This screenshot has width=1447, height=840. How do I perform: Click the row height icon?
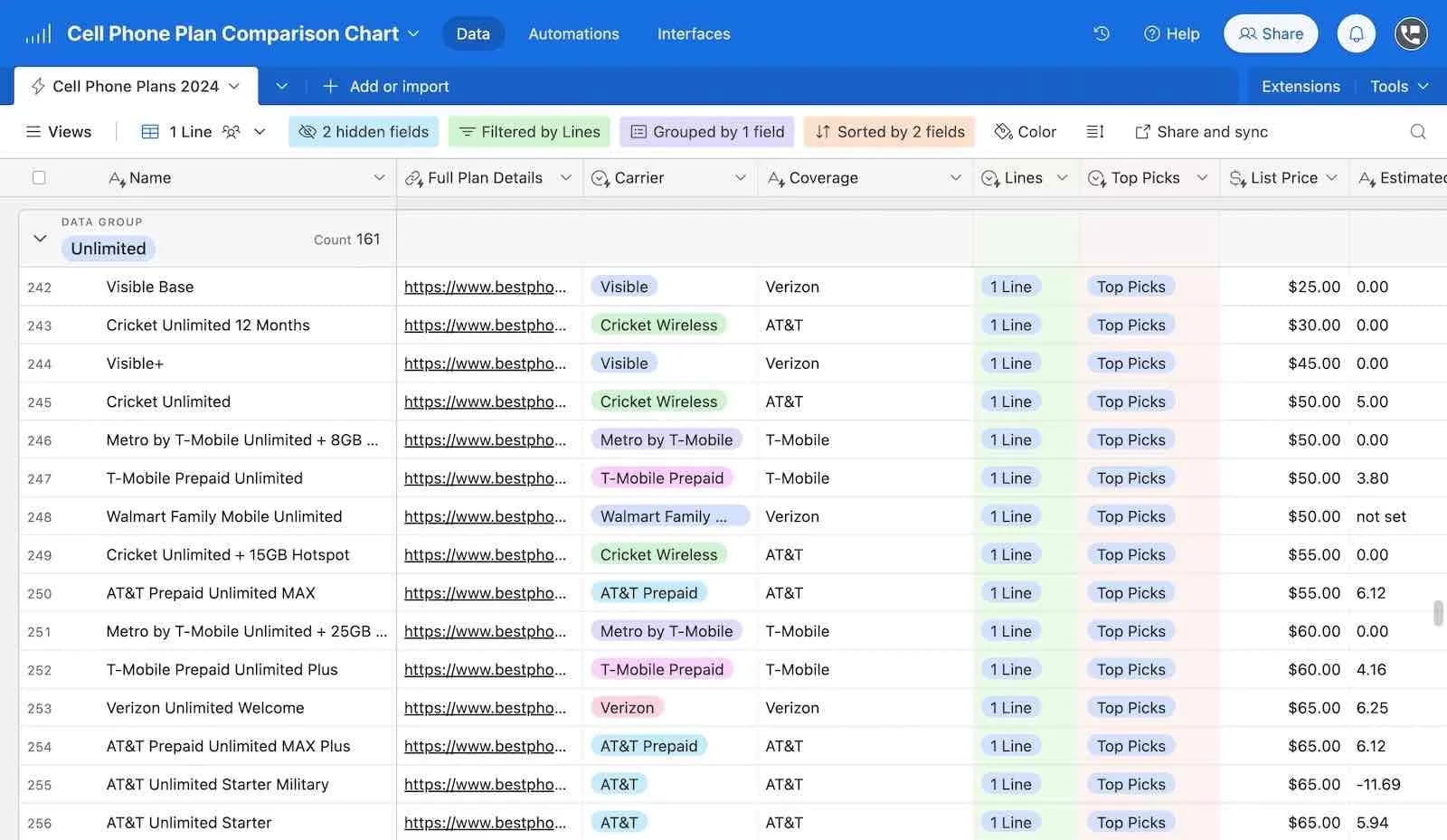coord(1094,131)
